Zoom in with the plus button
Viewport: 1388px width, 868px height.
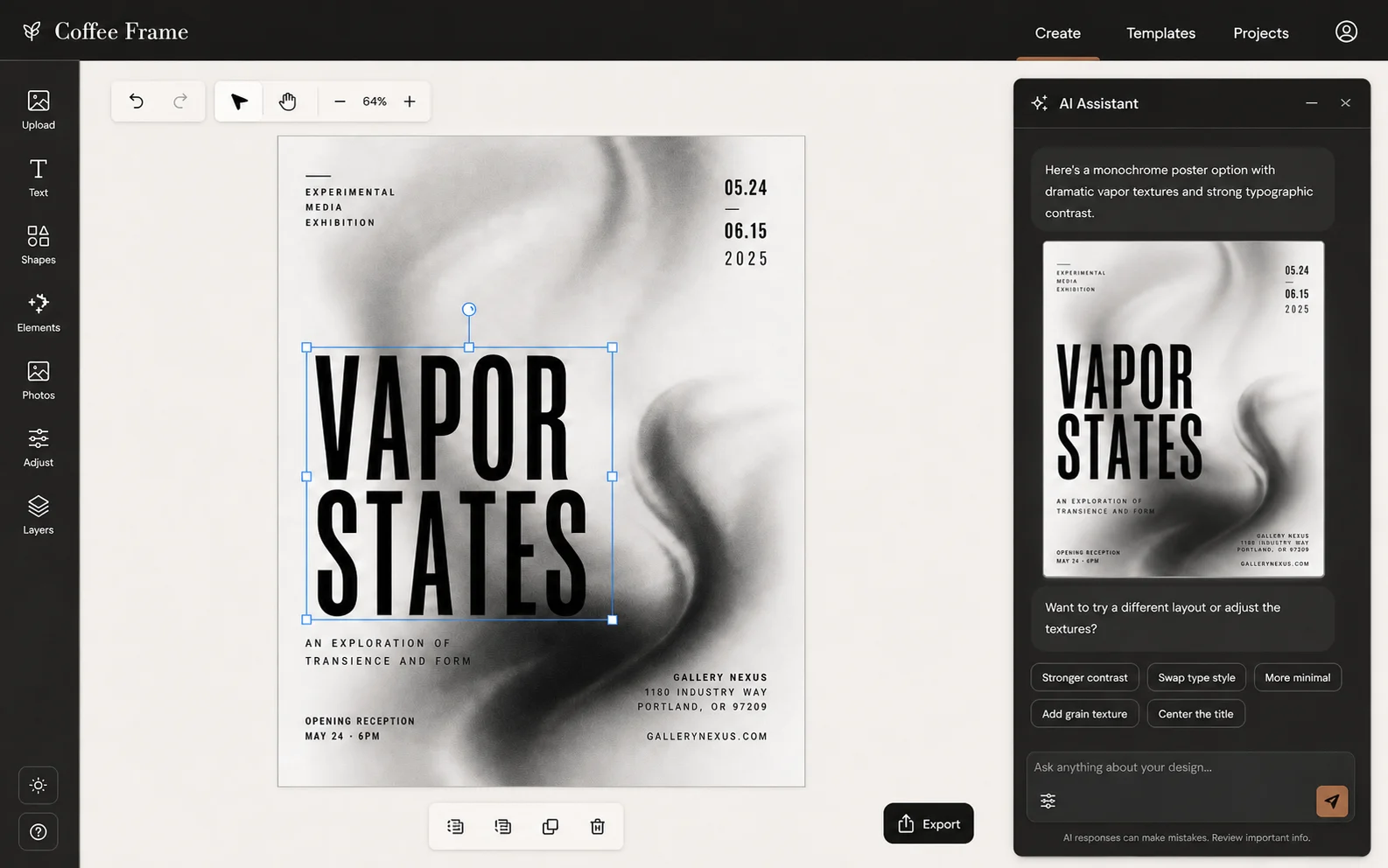pos(410,101)
